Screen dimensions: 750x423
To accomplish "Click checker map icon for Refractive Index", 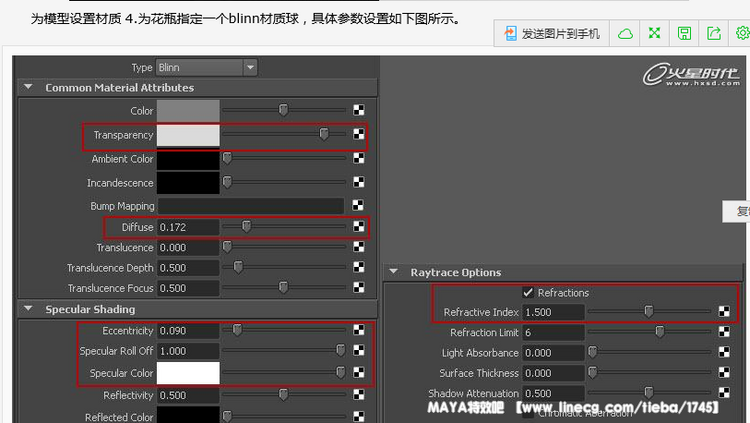I will [724, 312].
